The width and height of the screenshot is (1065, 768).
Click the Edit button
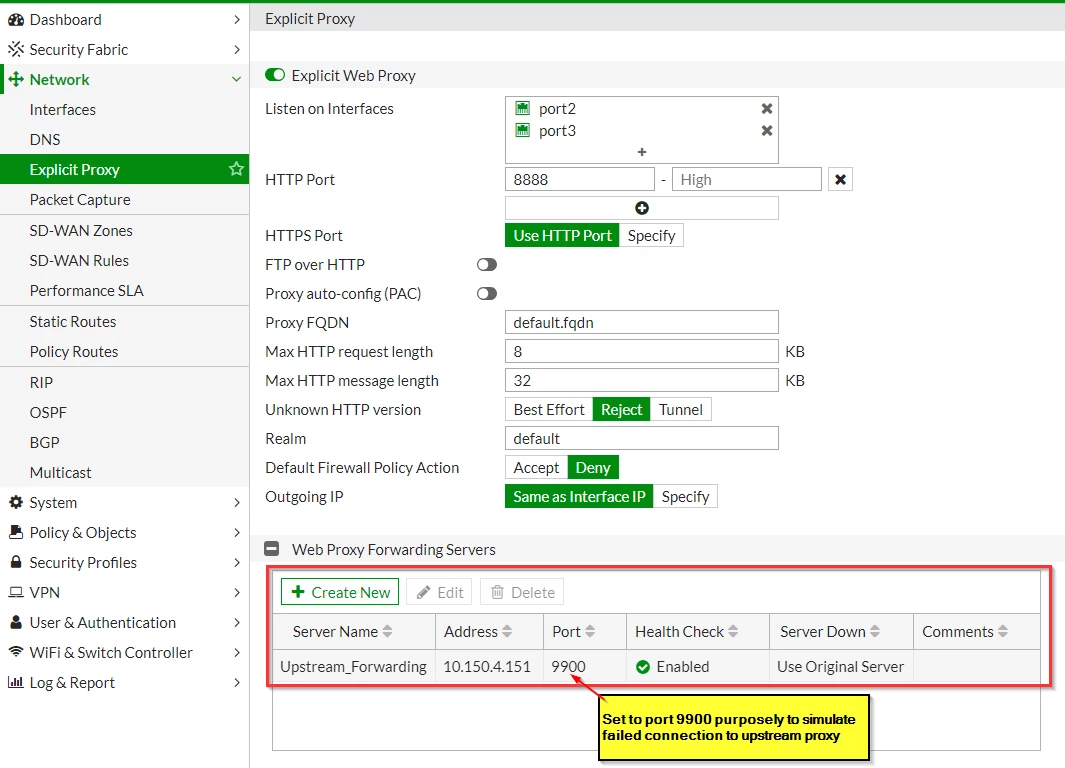pos(440,592)
